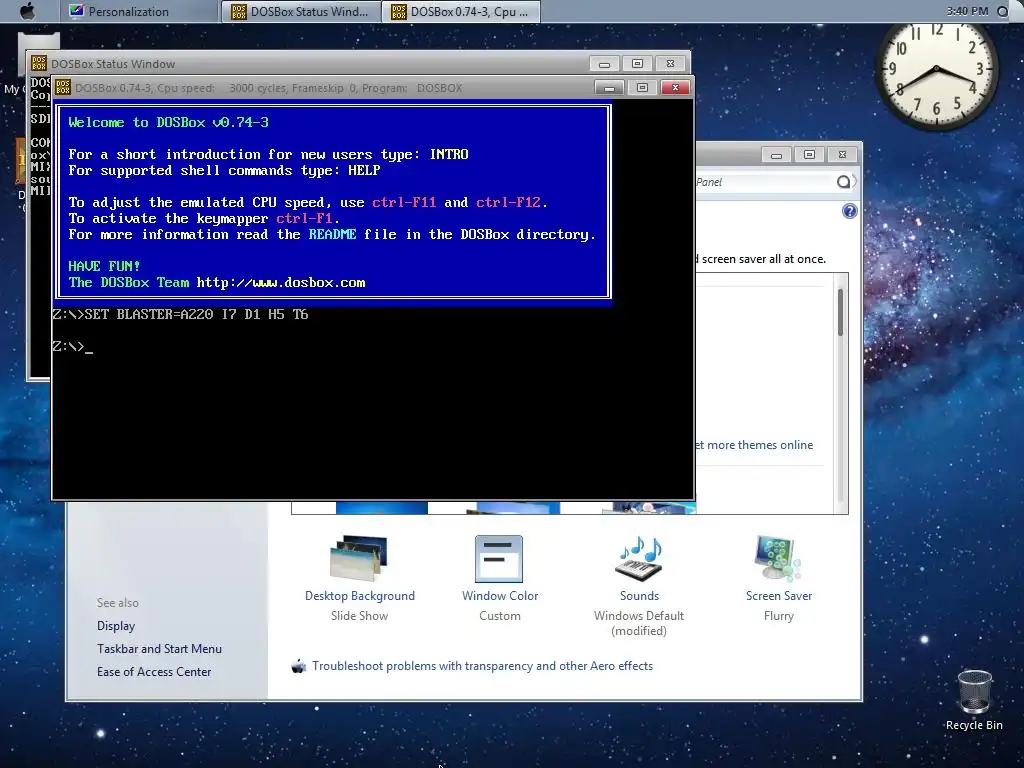
Task: Click the README word in DOSBox
Action: (x=332, y=234)
